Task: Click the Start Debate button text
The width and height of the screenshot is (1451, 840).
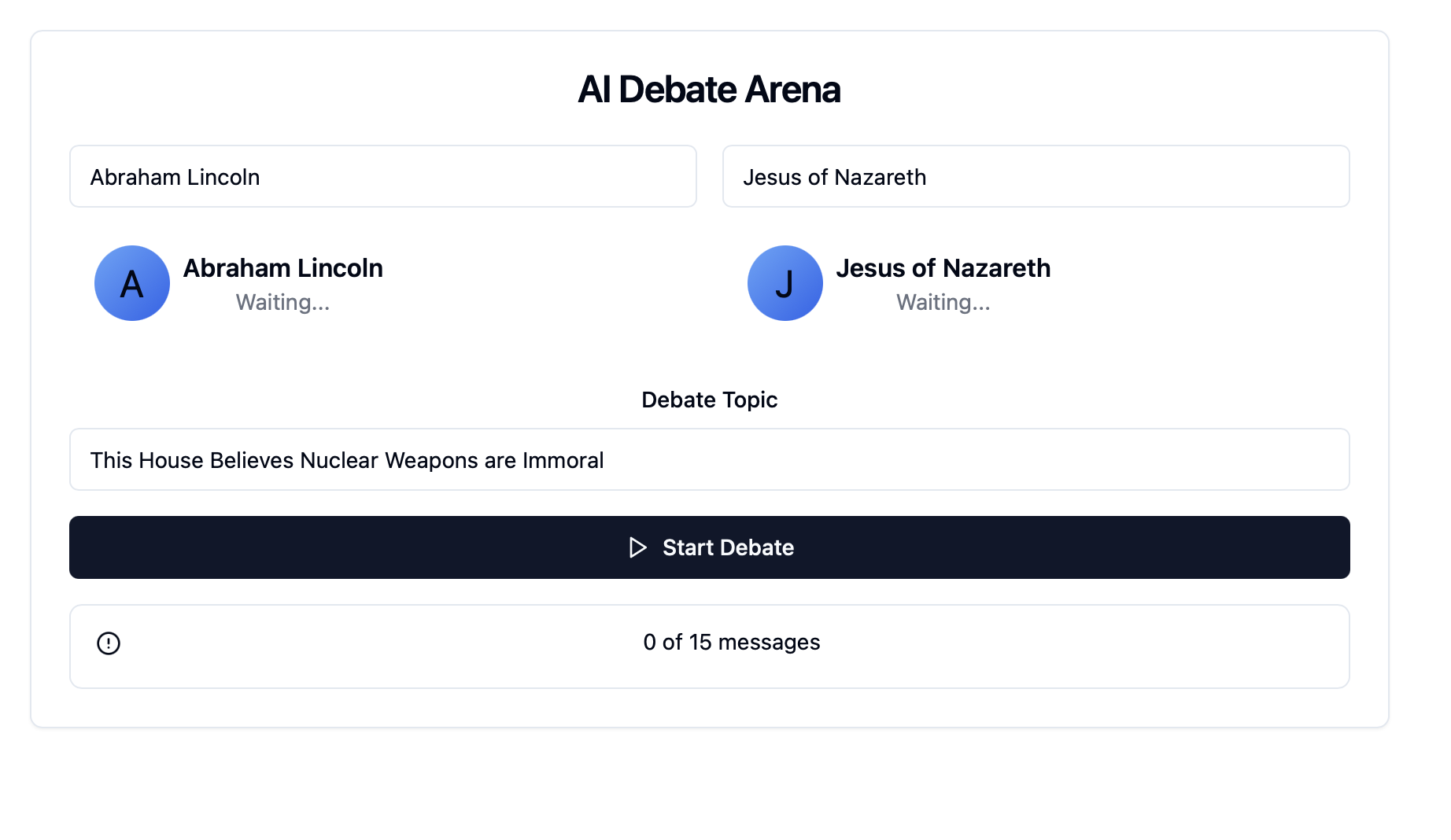Action: pos(729,547)
